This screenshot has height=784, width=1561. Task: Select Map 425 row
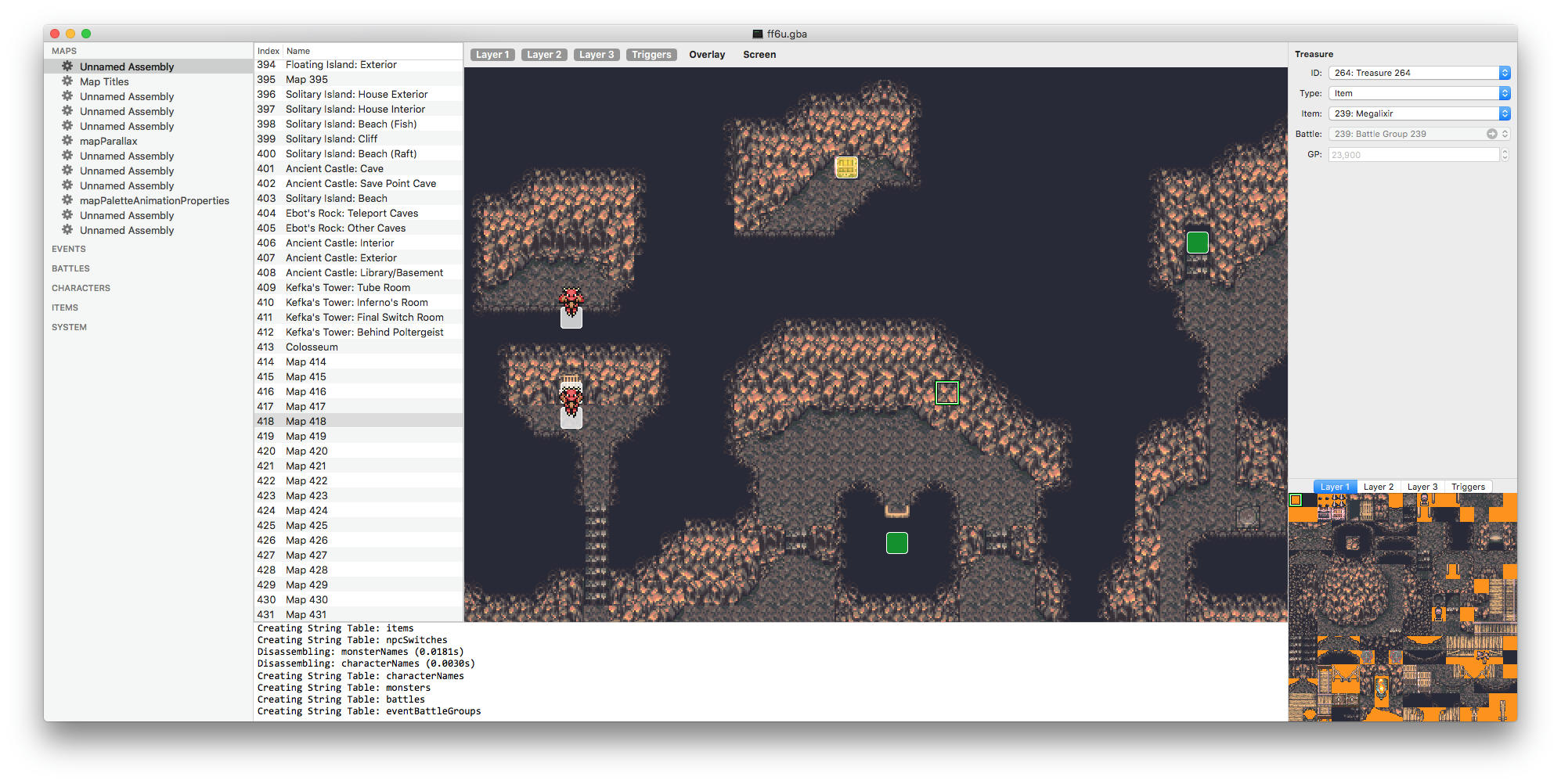359,525
